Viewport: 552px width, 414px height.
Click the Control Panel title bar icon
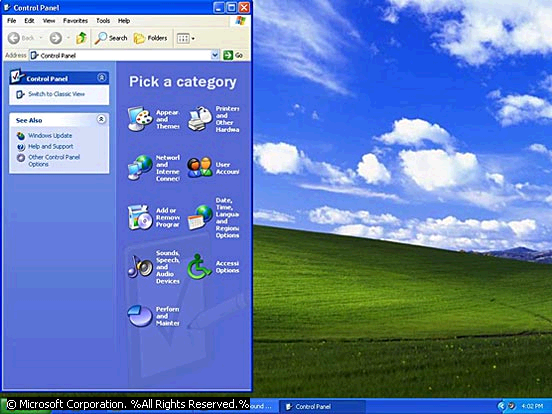tap(7, 7)
